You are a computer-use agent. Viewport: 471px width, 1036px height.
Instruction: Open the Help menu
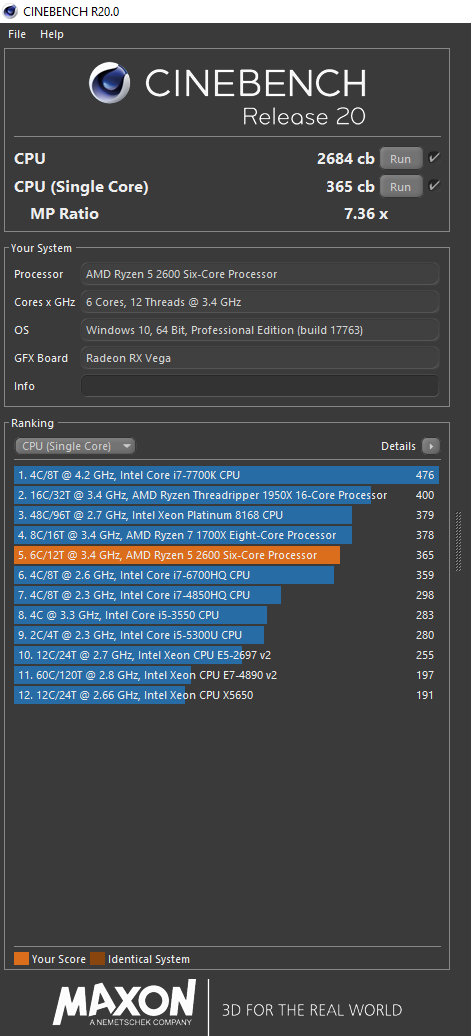(x=52, y=34)
